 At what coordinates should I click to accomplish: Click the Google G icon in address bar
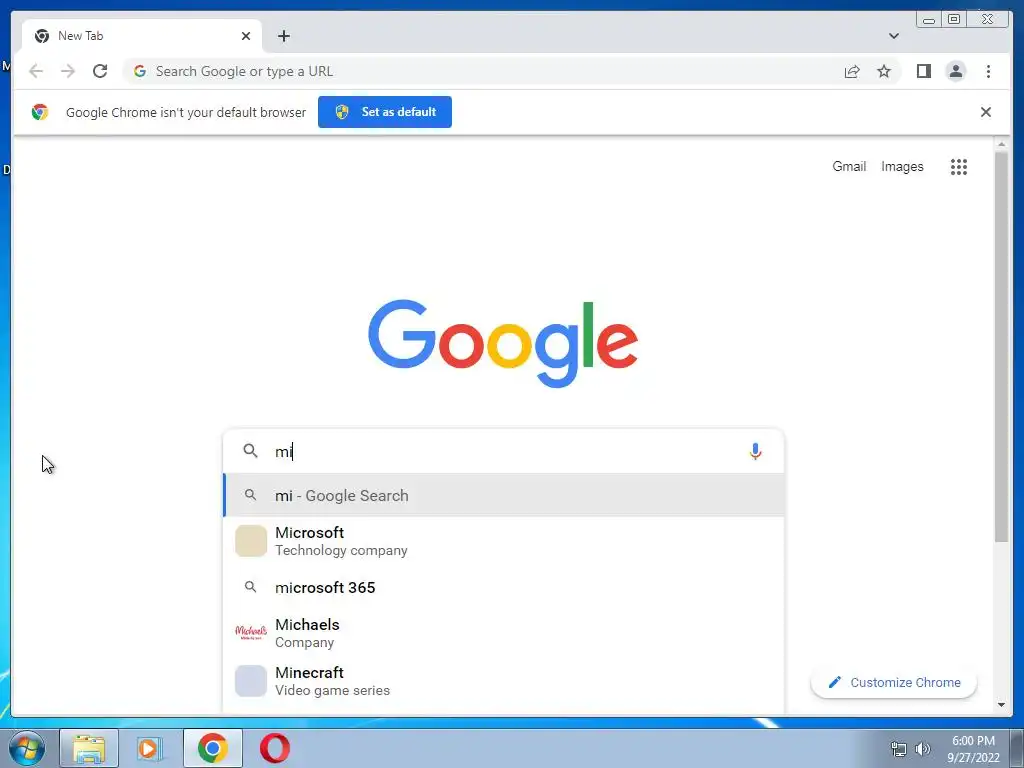click(139, 71)
